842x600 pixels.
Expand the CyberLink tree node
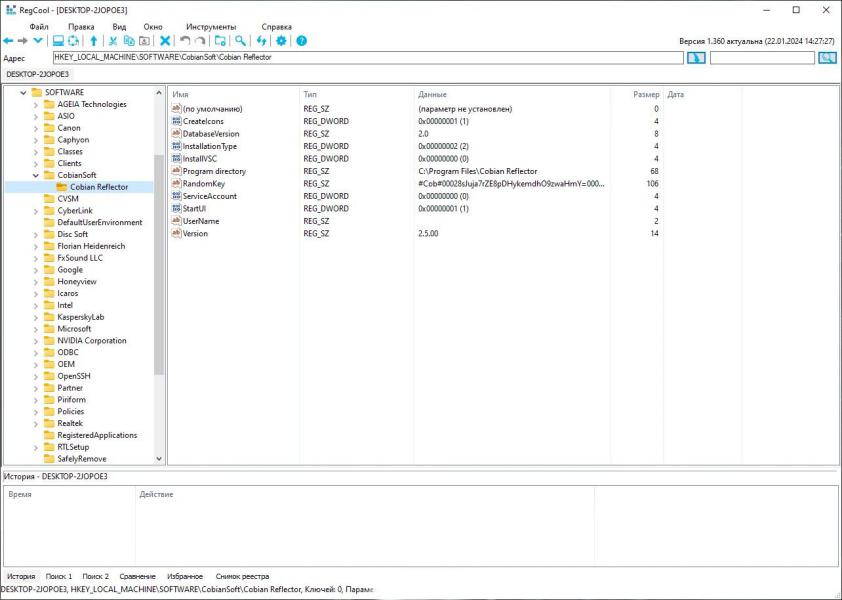point(36,211)
